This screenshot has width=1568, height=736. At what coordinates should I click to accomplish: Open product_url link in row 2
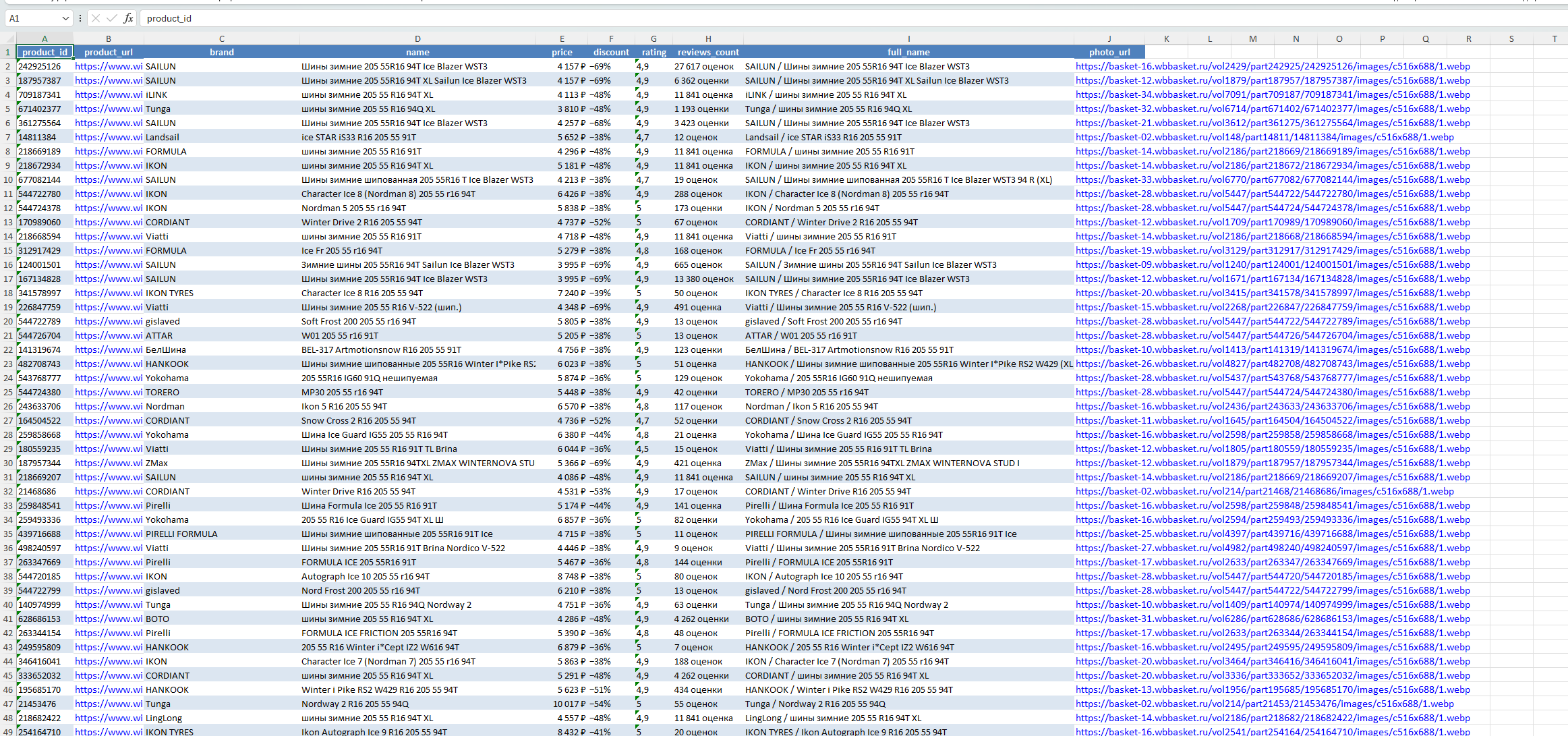[x=109, y=67]
